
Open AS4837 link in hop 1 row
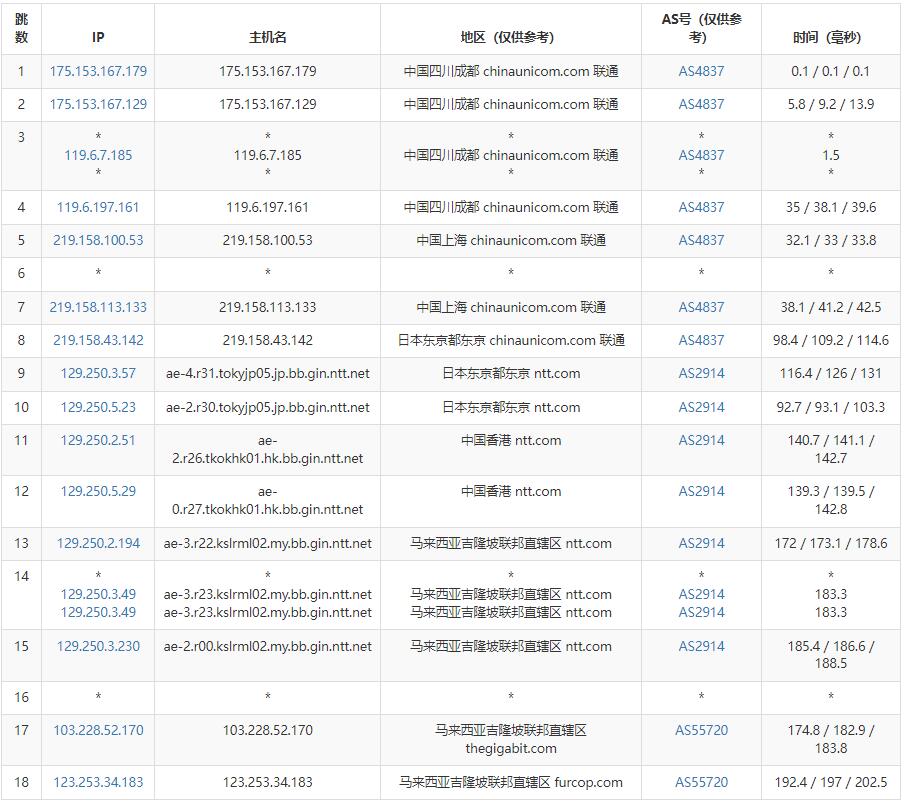tap(701, 71)
